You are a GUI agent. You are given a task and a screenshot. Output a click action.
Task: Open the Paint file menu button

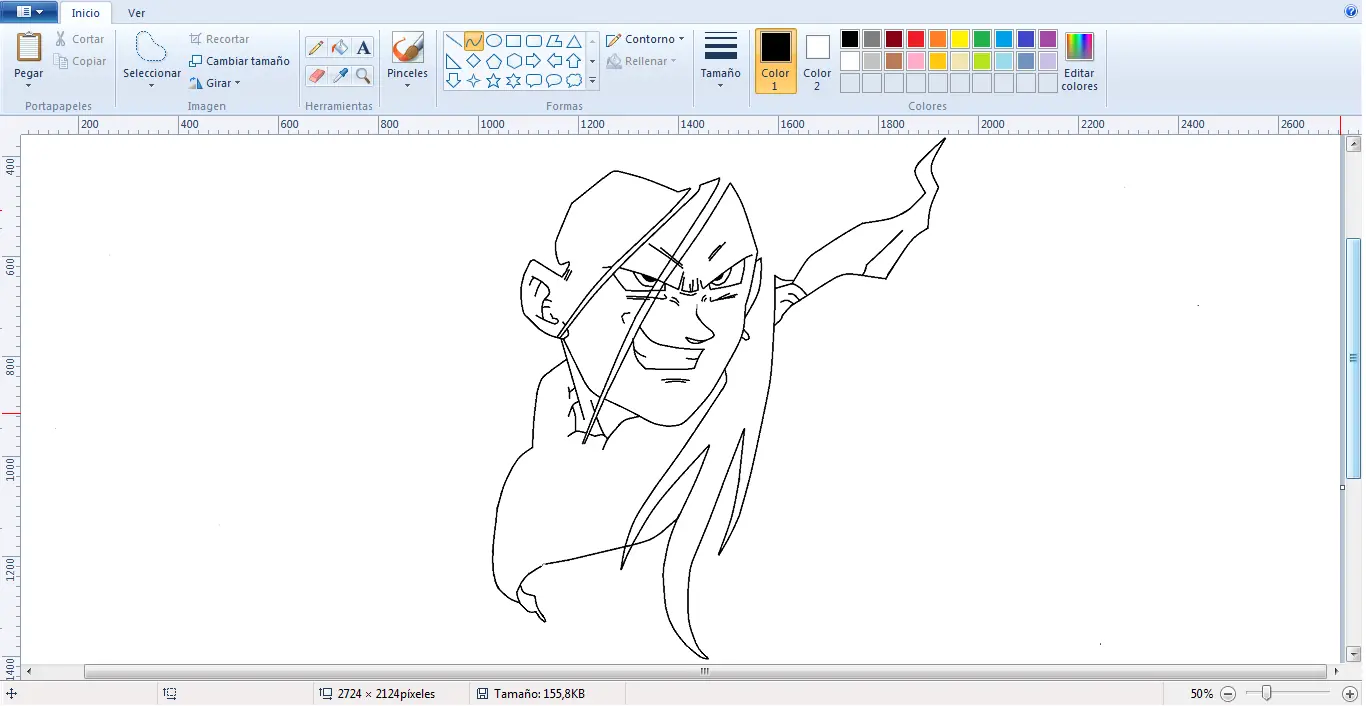point(30,12)
